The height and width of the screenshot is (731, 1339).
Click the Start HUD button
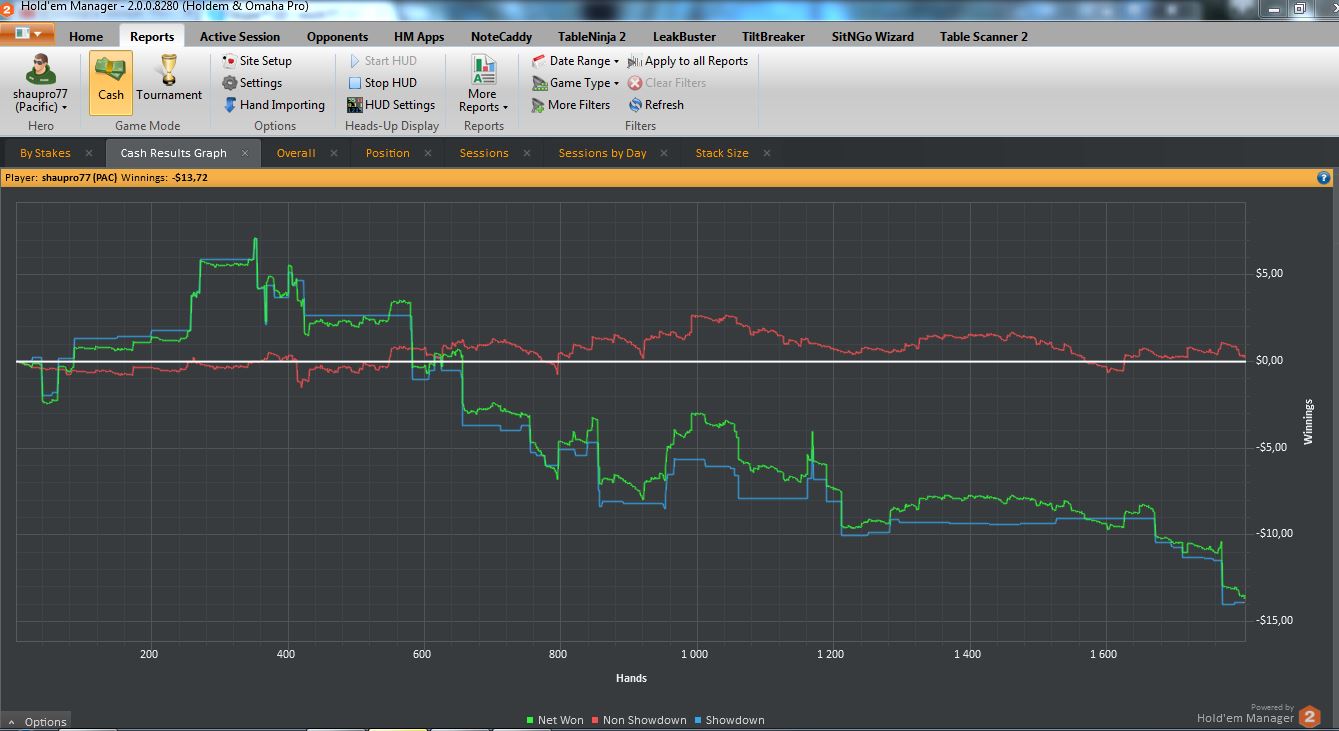(382, 61)
